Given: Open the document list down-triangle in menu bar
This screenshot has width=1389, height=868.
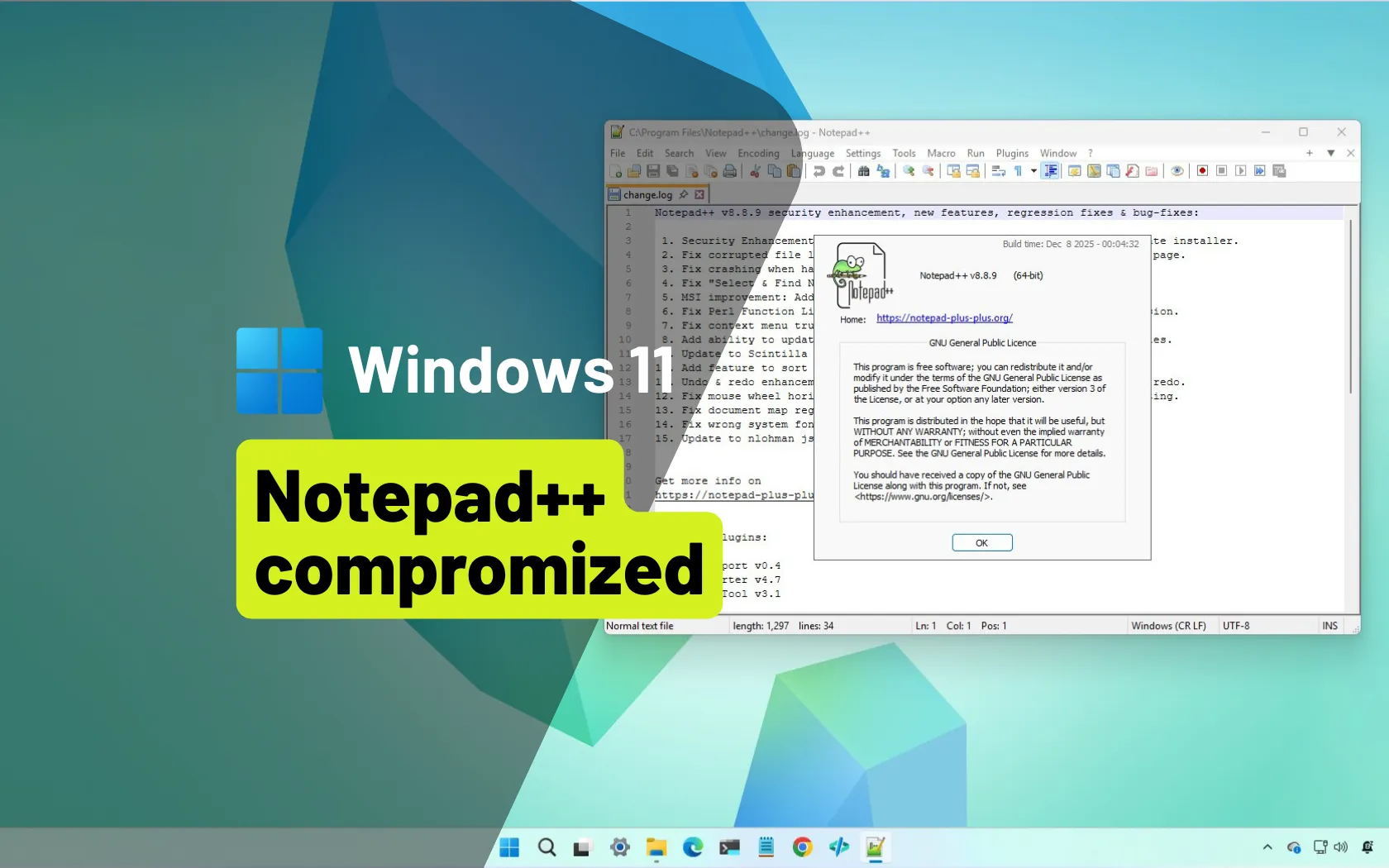Looking at the screenshot, I should tap(1330, 153).
